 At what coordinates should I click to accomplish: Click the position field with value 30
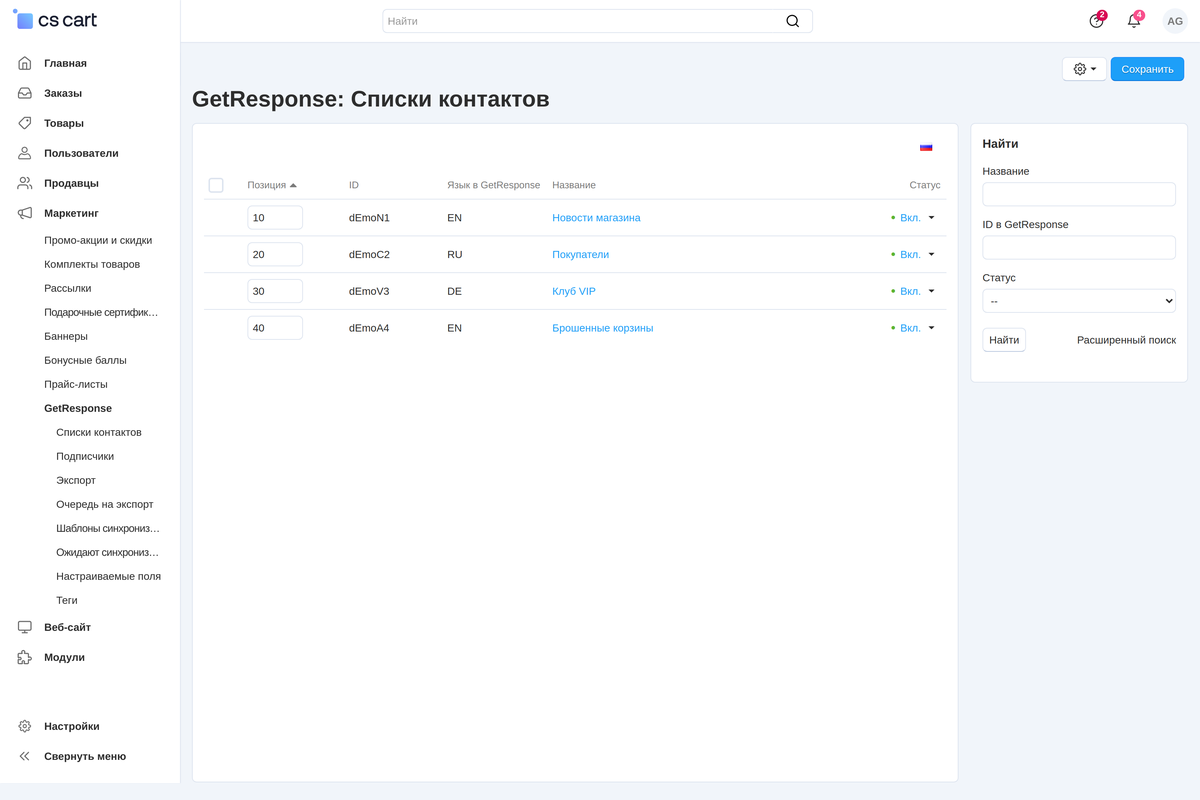pyautogui.click(x=275, y=291)
